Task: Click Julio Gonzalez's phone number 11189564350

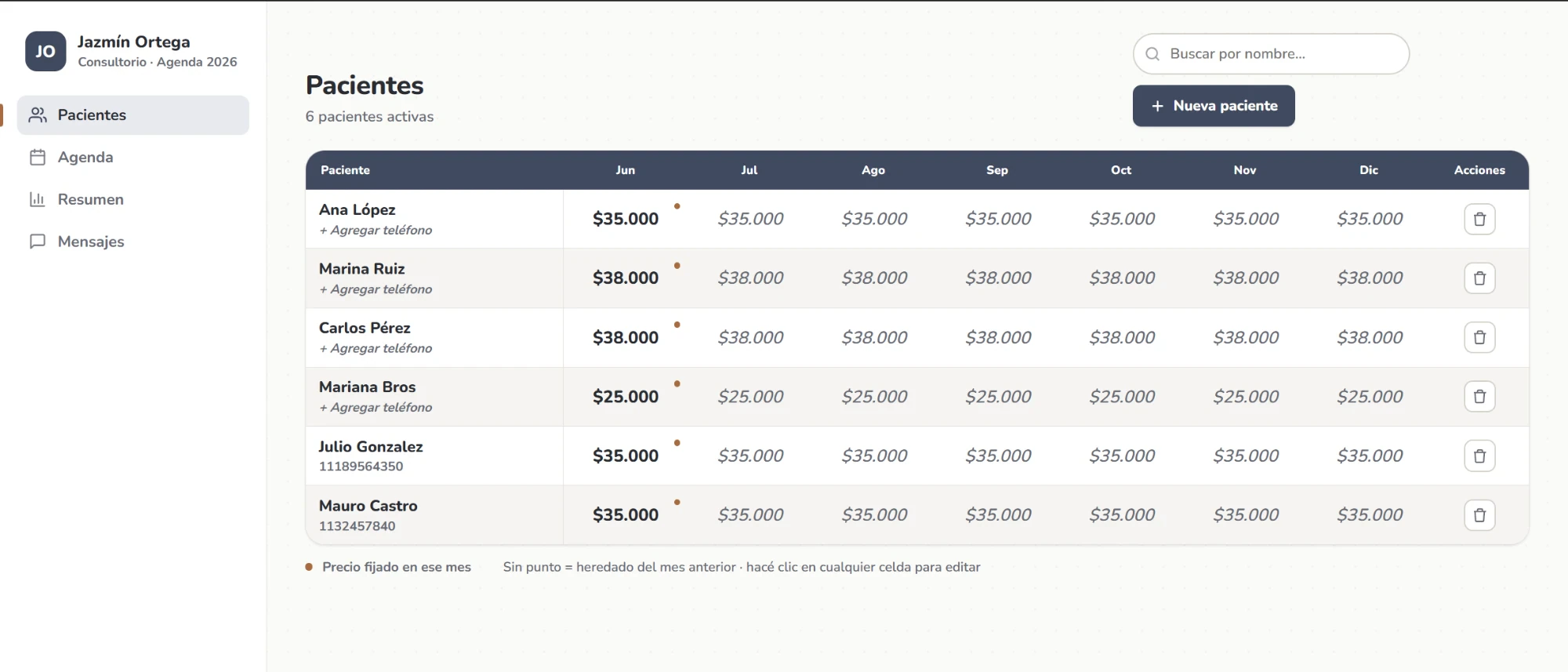Action: tap(361, 467)
